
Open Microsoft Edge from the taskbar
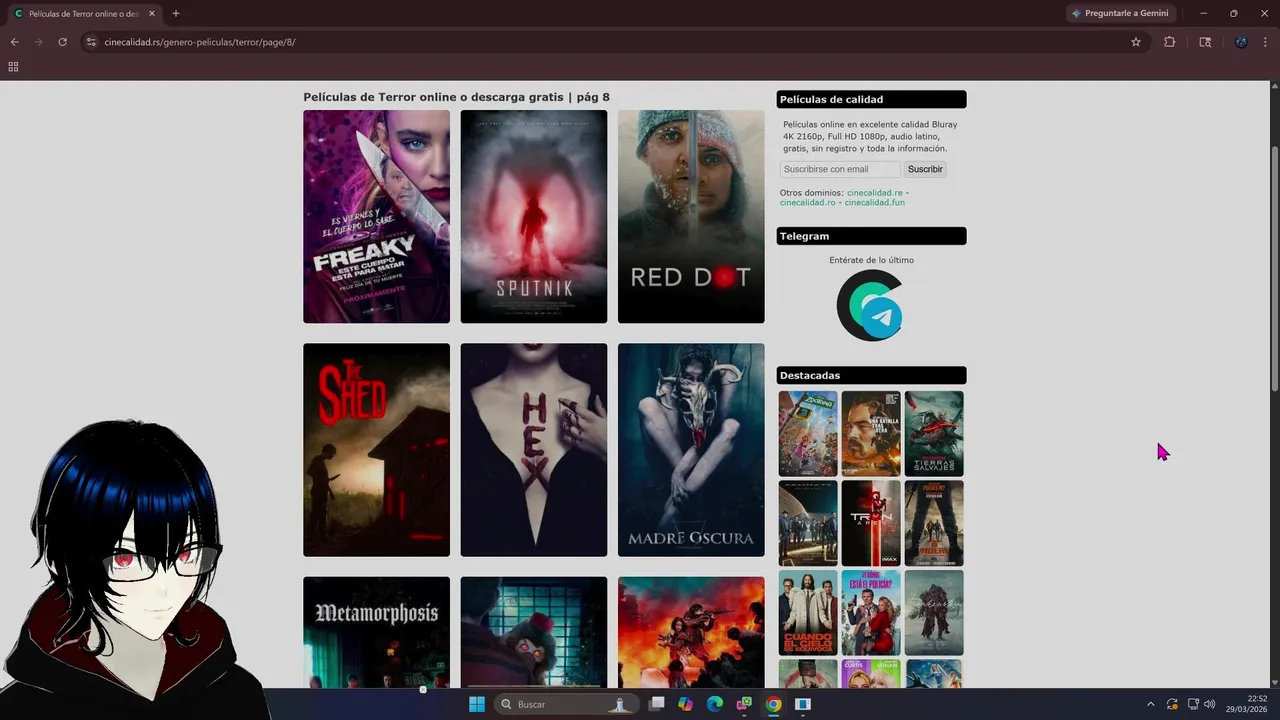pyautogui.click(x=715, y=704)
